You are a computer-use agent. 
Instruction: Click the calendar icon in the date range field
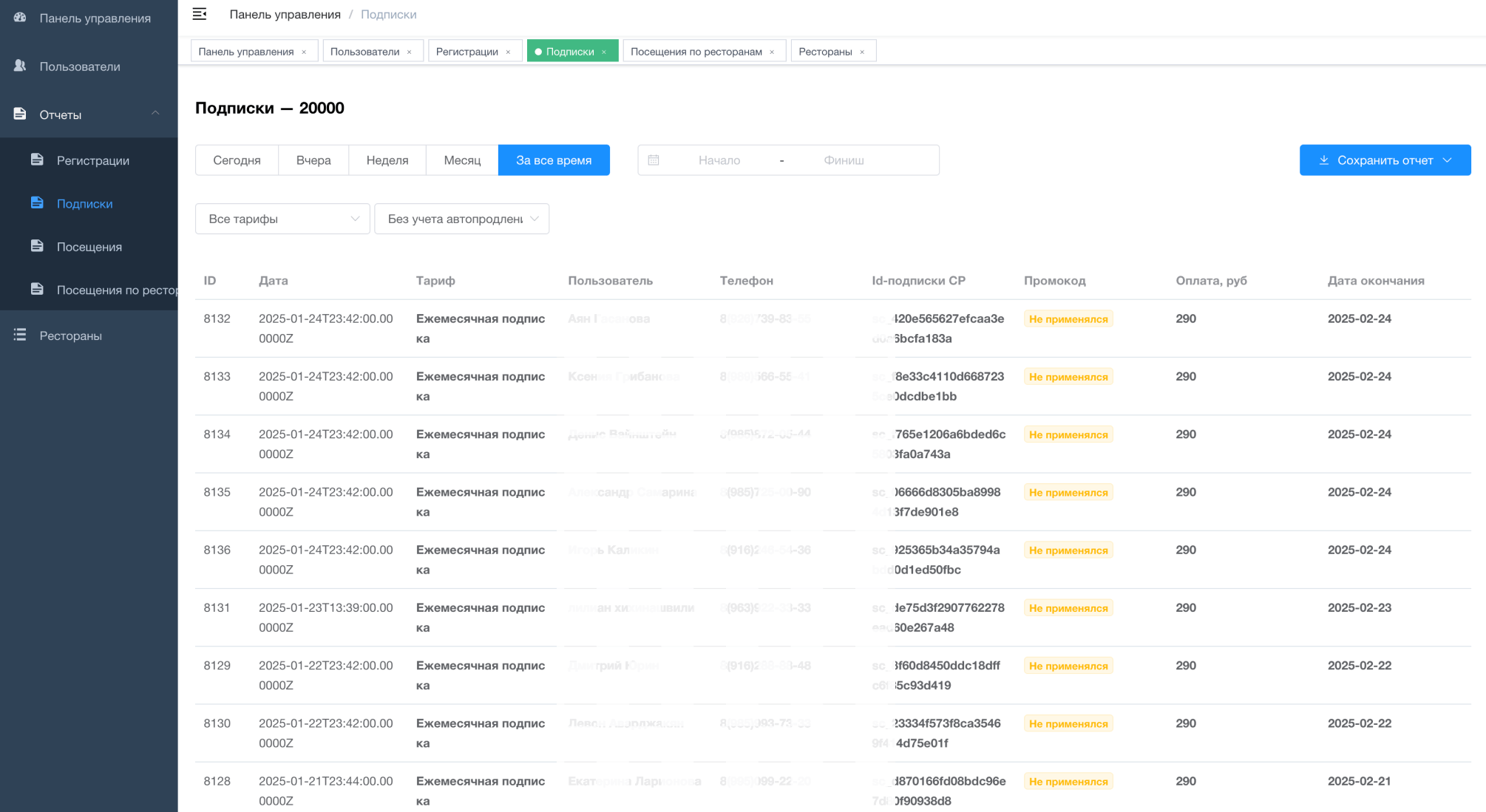pos(654,160)
